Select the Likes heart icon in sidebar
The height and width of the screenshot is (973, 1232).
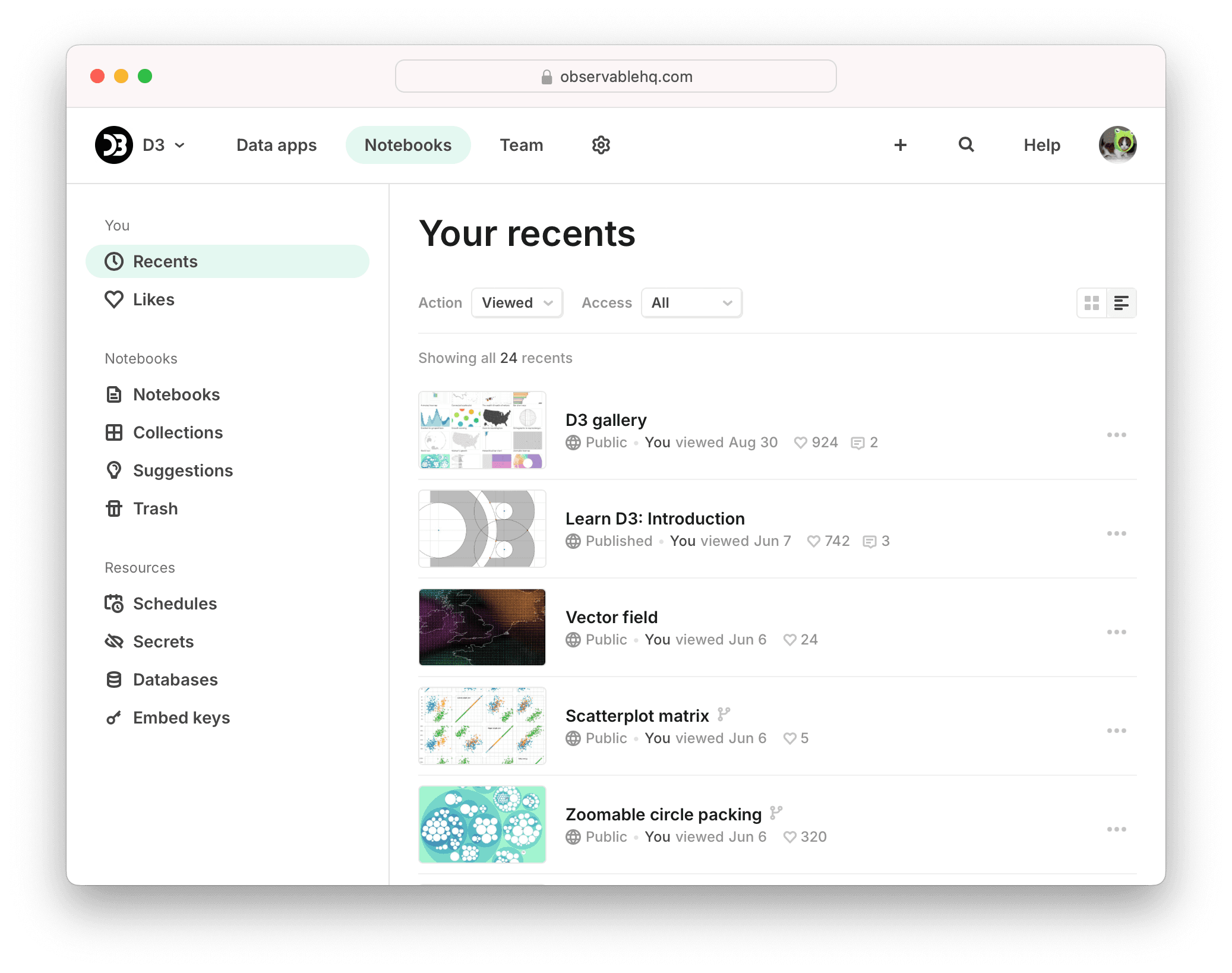(x=115, y=299)
